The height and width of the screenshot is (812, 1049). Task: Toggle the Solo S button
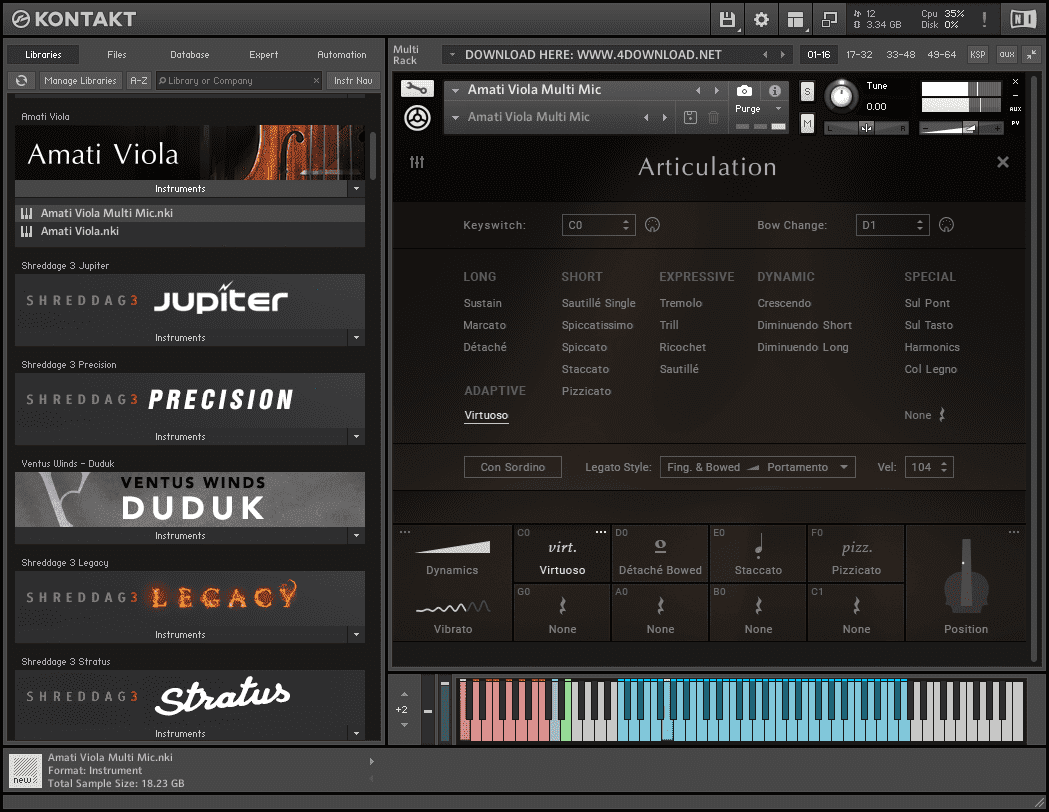click(x=807, y=92)
